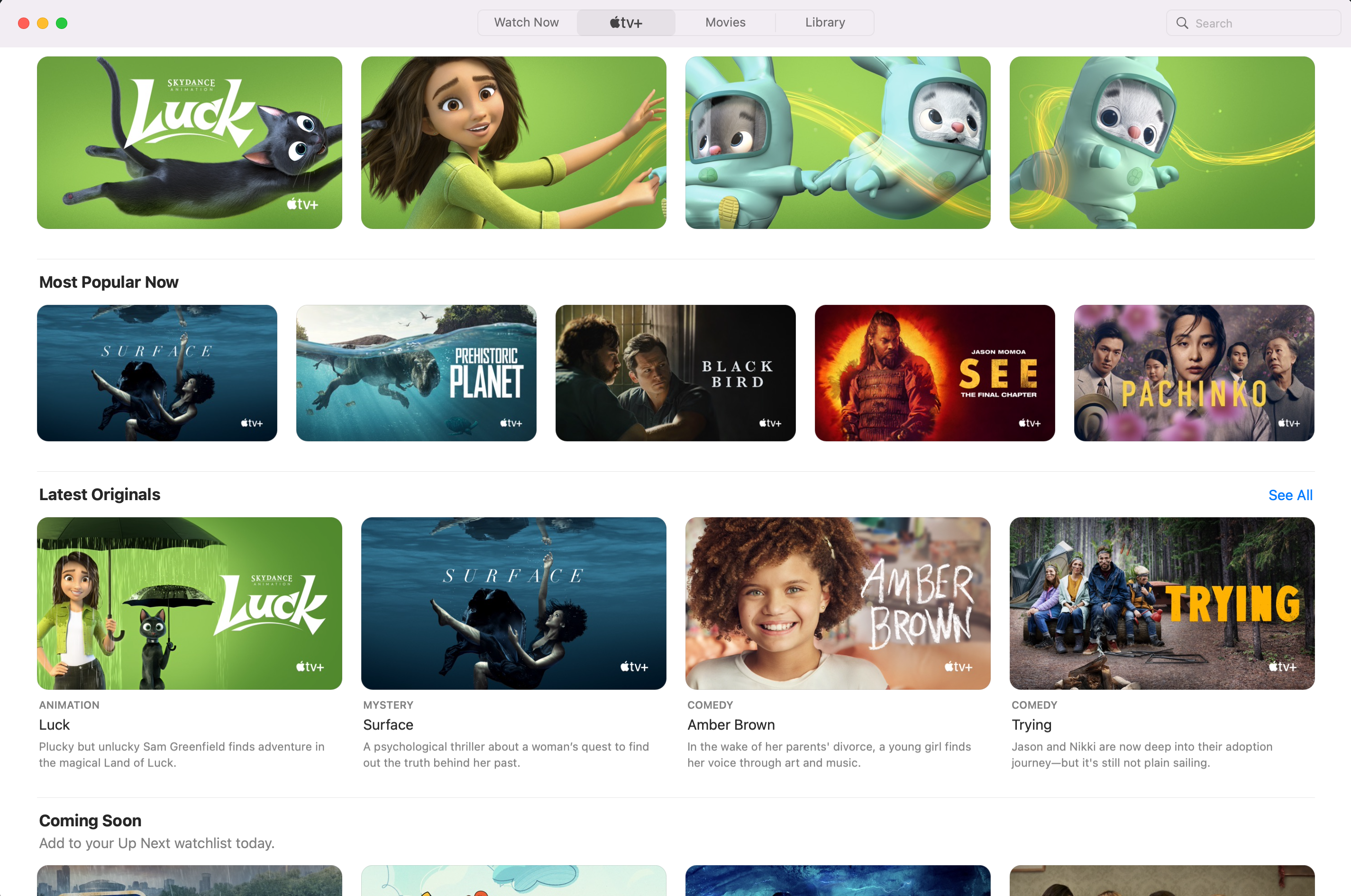1351x896 pixels.
Task: Open the Pachinko show thumbnail
Action: click(1193, 373)
